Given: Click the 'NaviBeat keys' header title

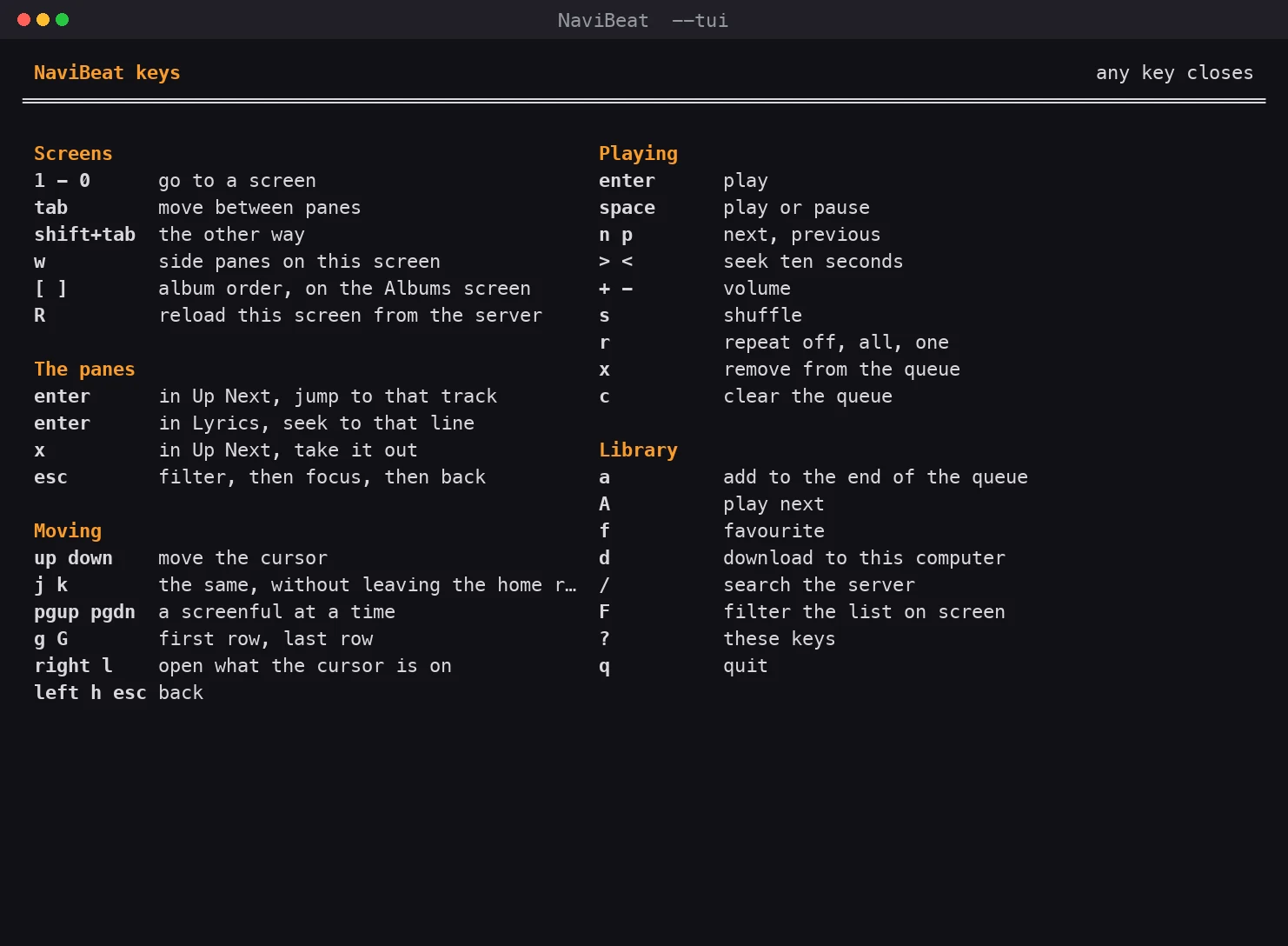Looking at the screenshot, I should (107, 73).
